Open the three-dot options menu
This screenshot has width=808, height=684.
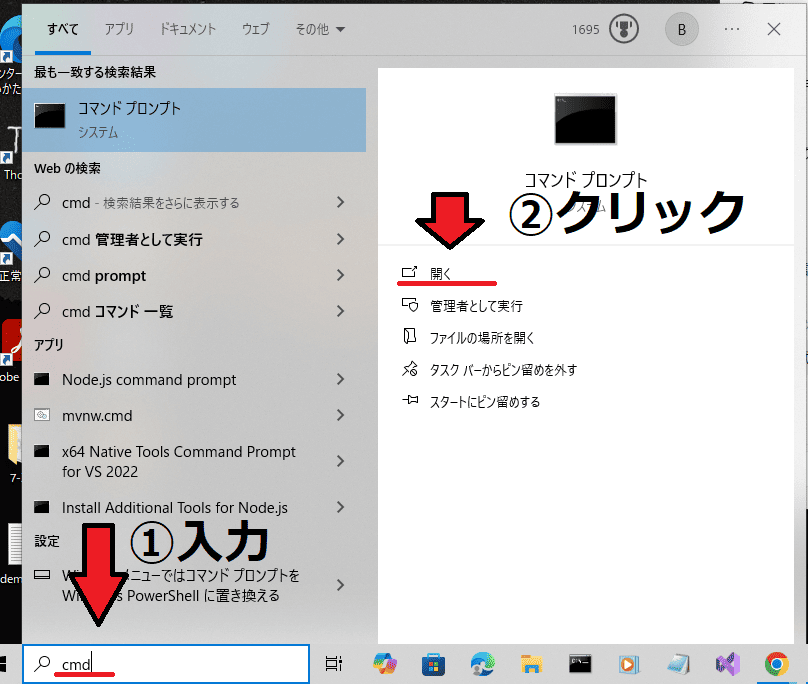point(733,29)
